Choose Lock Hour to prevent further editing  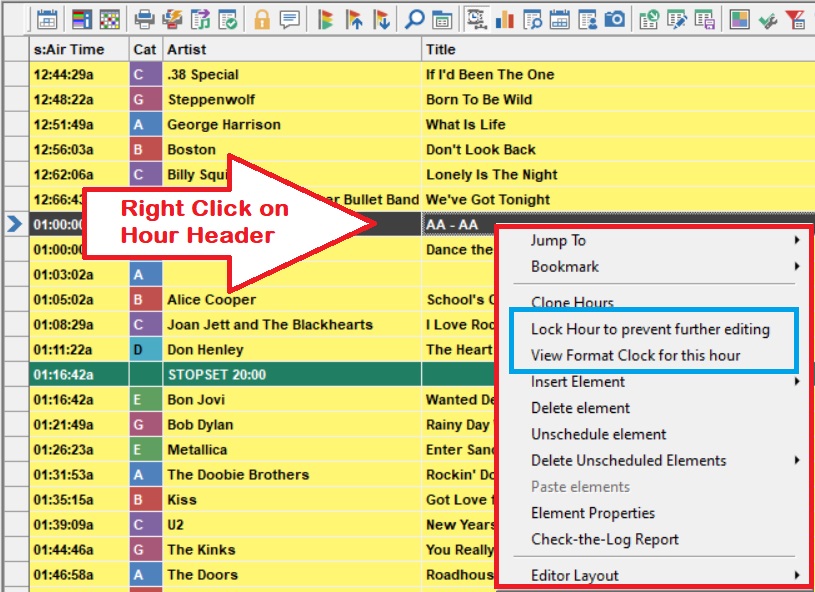(650, 329)
